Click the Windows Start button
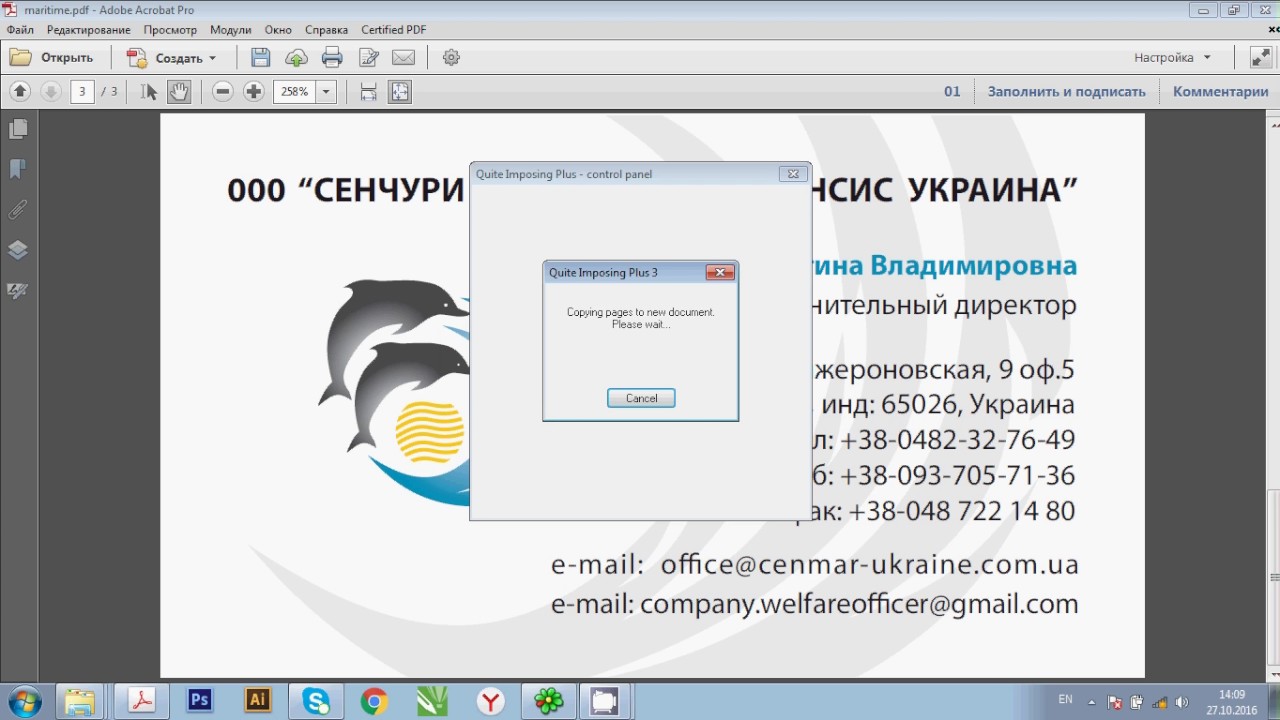Viewport: 1280px width, 720px height. coord(23,701)
